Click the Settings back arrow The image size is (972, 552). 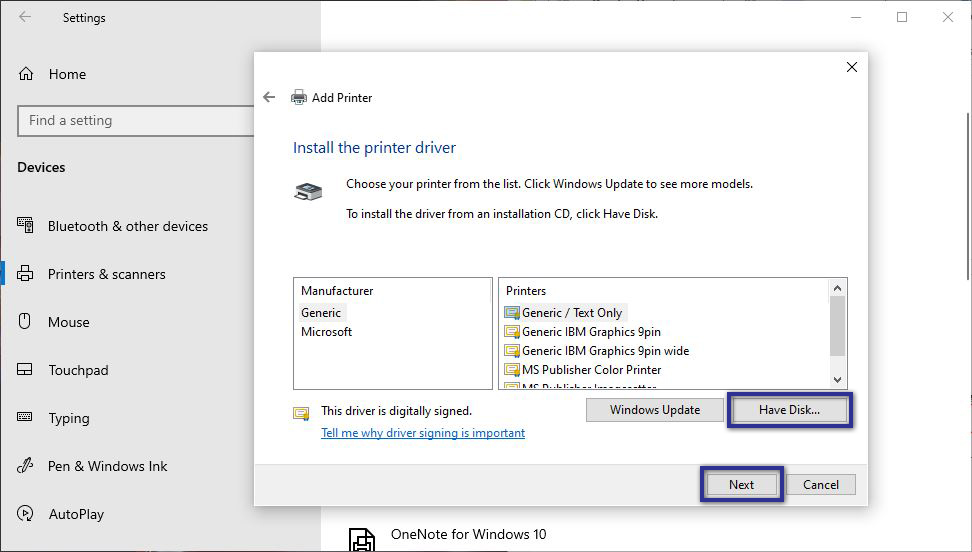tap(25, 17)
